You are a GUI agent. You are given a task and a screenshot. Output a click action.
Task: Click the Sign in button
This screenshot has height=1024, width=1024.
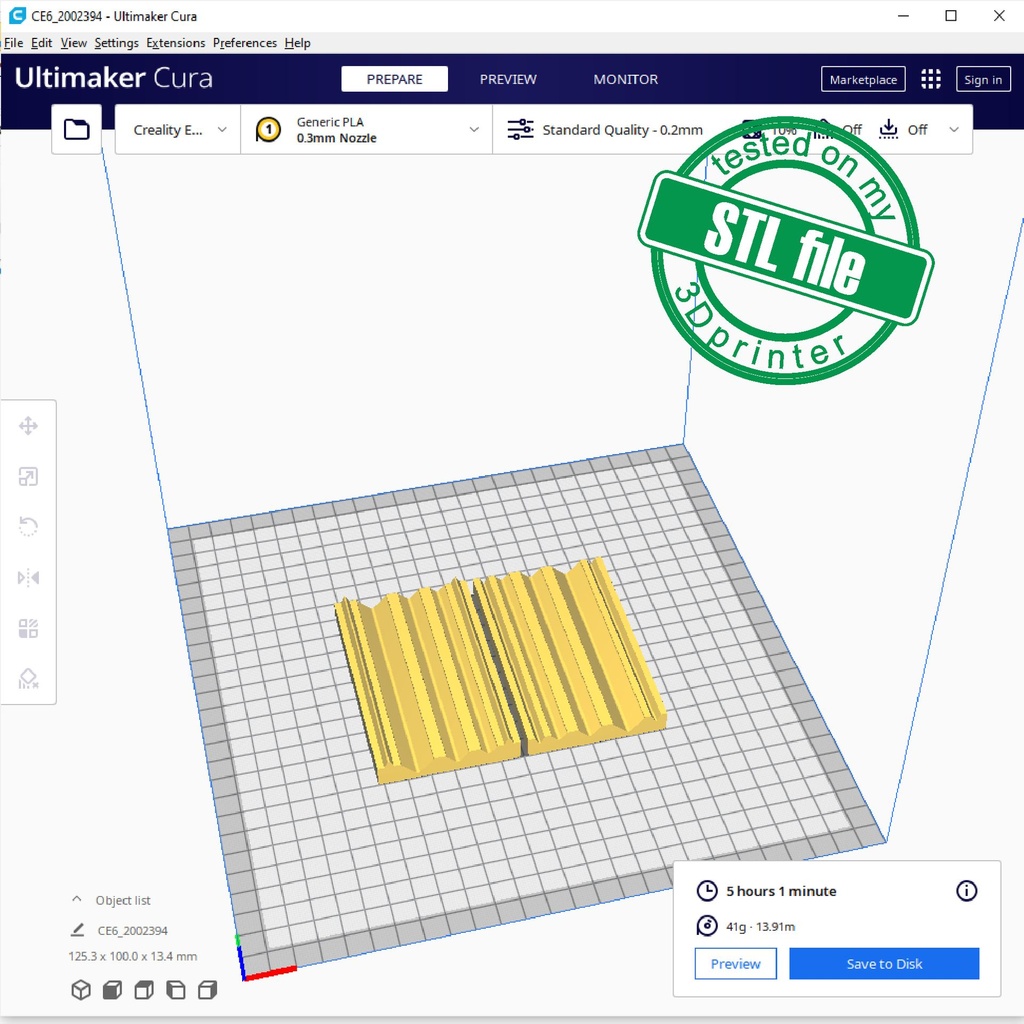[x=982, y=80]
